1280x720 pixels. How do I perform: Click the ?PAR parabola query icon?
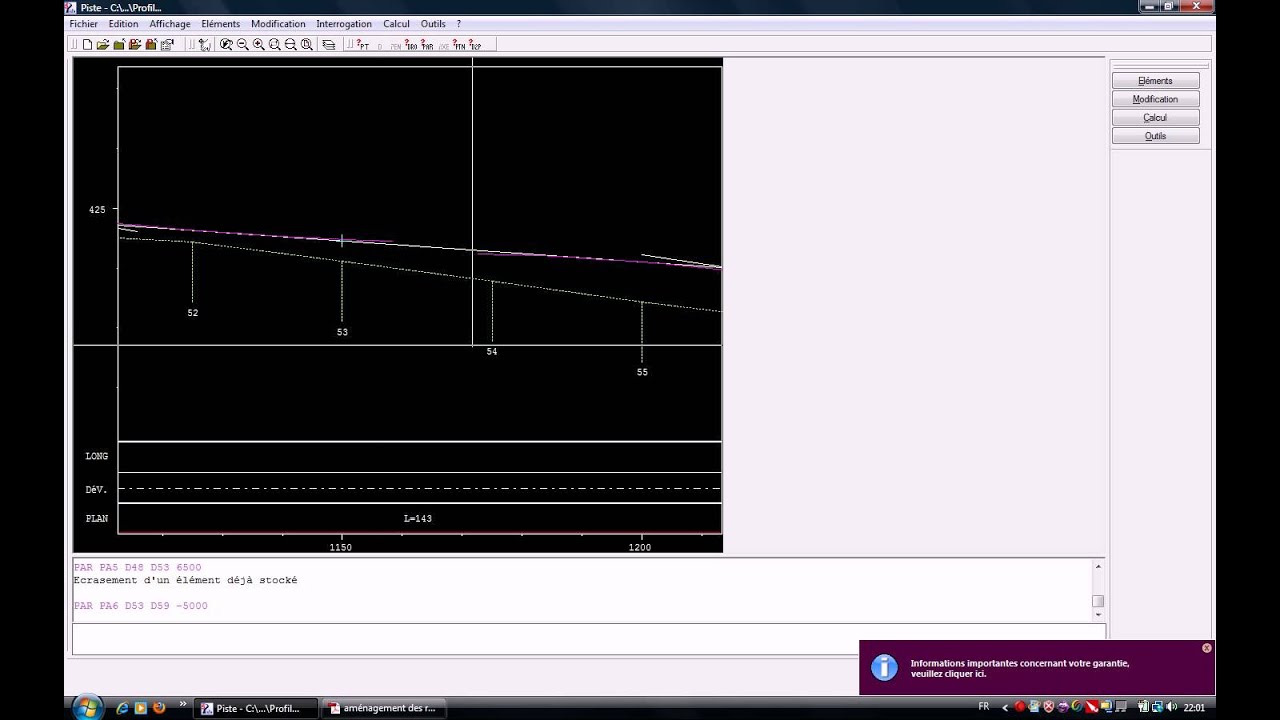427,45
